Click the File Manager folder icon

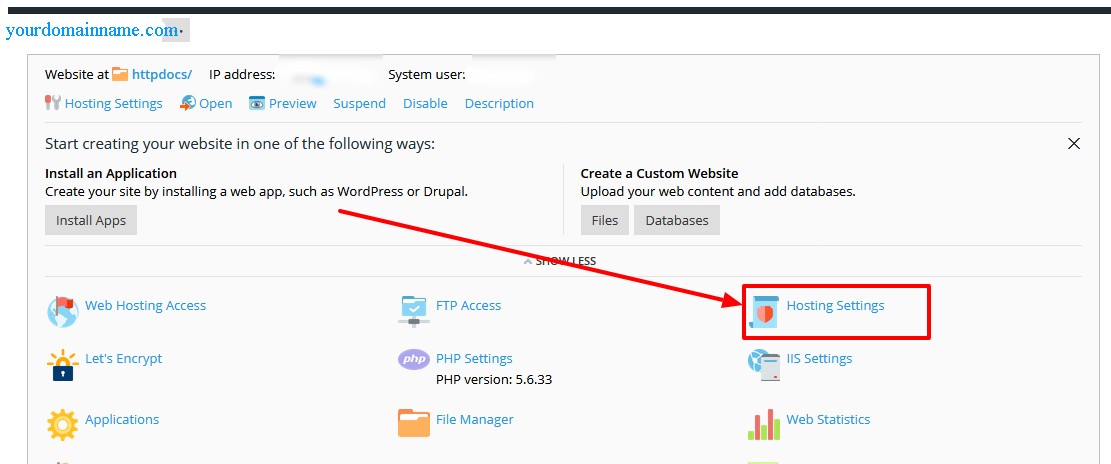[414, 423]
